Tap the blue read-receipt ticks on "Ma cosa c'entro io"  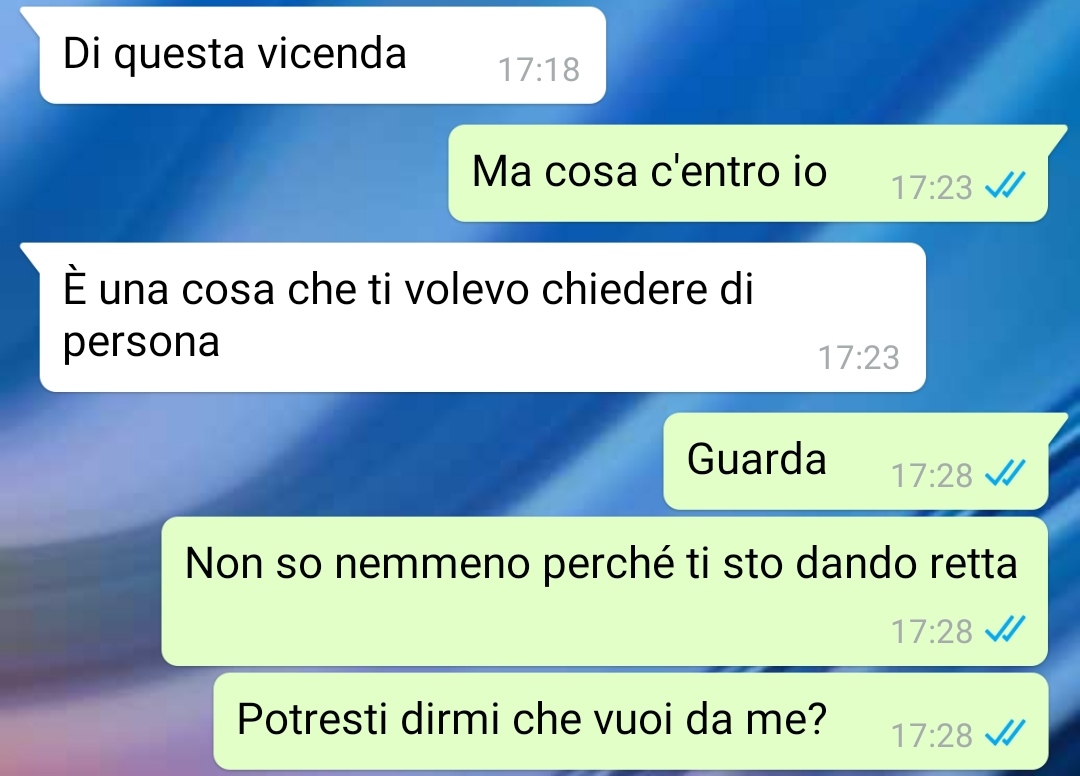(1005, 185)
